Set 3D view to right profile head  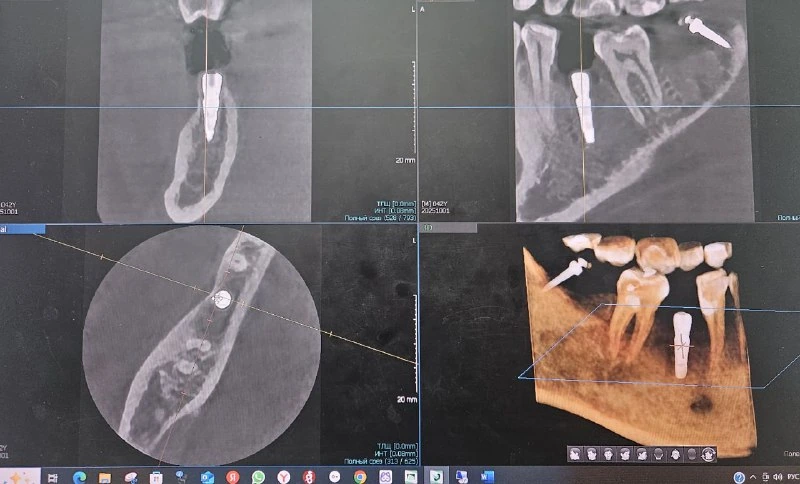point(575,454)
